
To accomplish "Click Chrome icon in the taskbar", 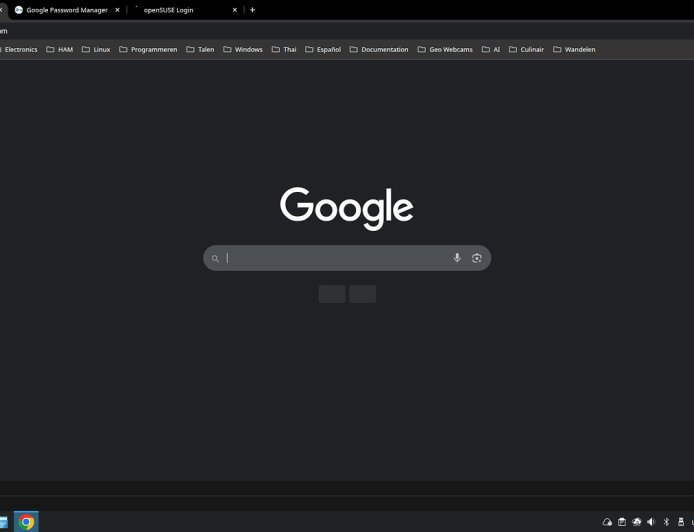I will (26, 521).
